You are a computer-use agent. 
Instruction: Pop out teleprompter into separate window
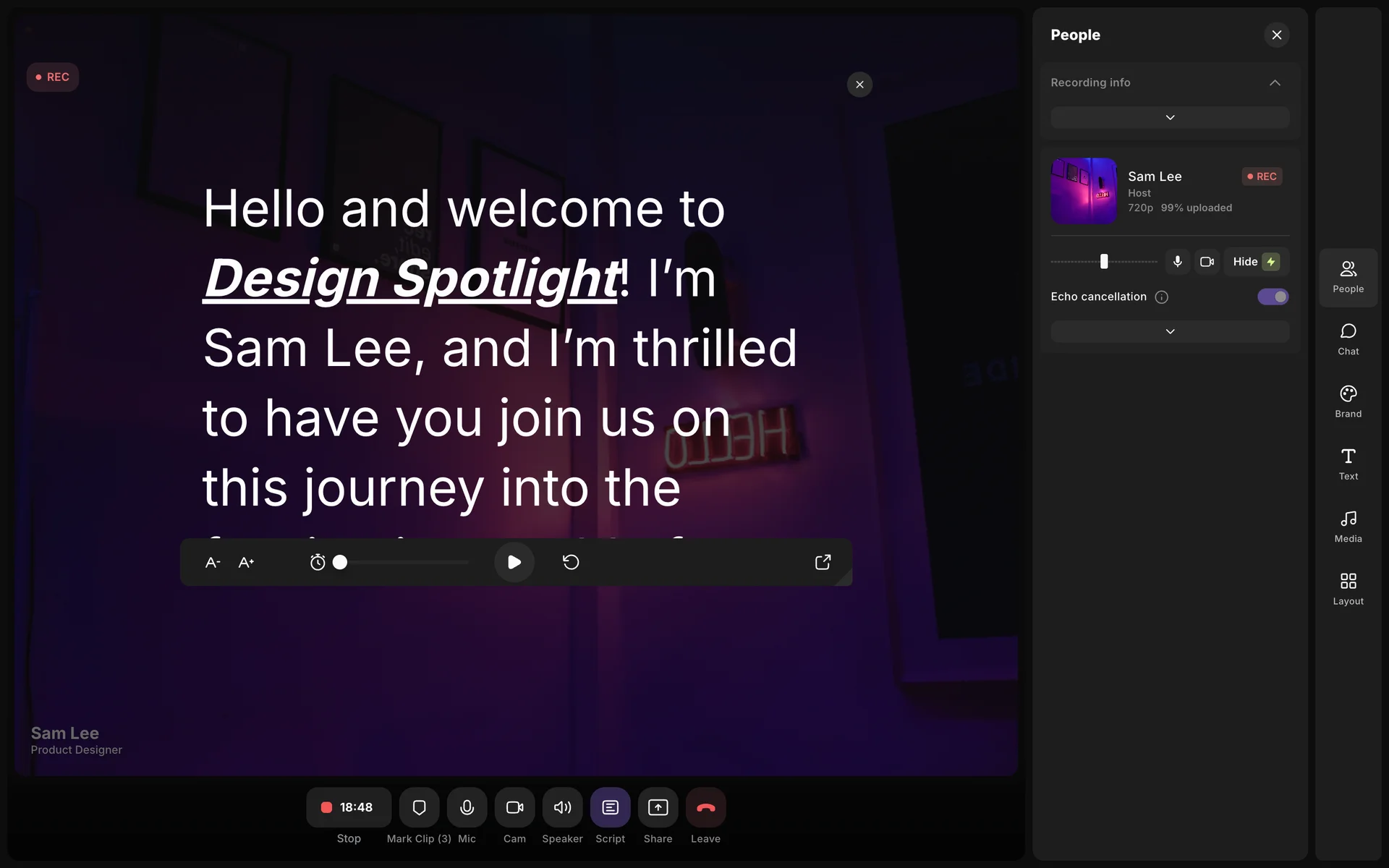click(x=823, y=562)
